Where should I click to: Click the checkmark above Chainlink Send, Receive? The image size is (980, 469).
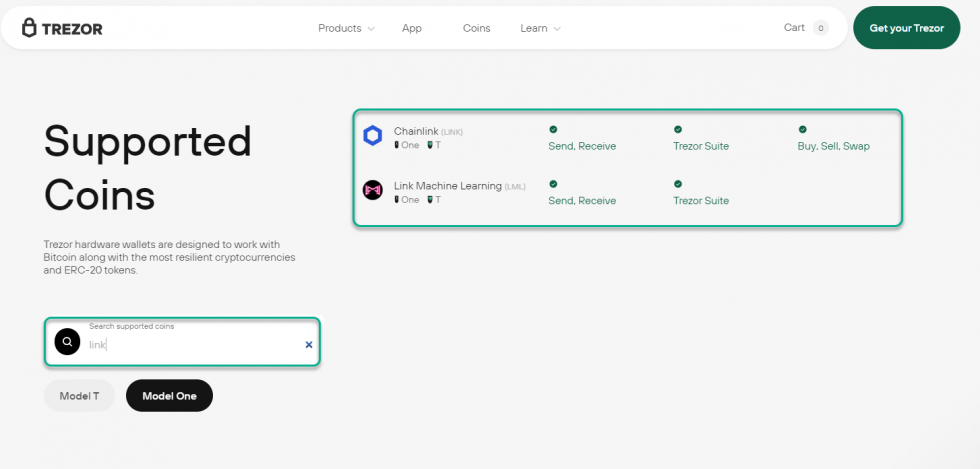(553, 129)
